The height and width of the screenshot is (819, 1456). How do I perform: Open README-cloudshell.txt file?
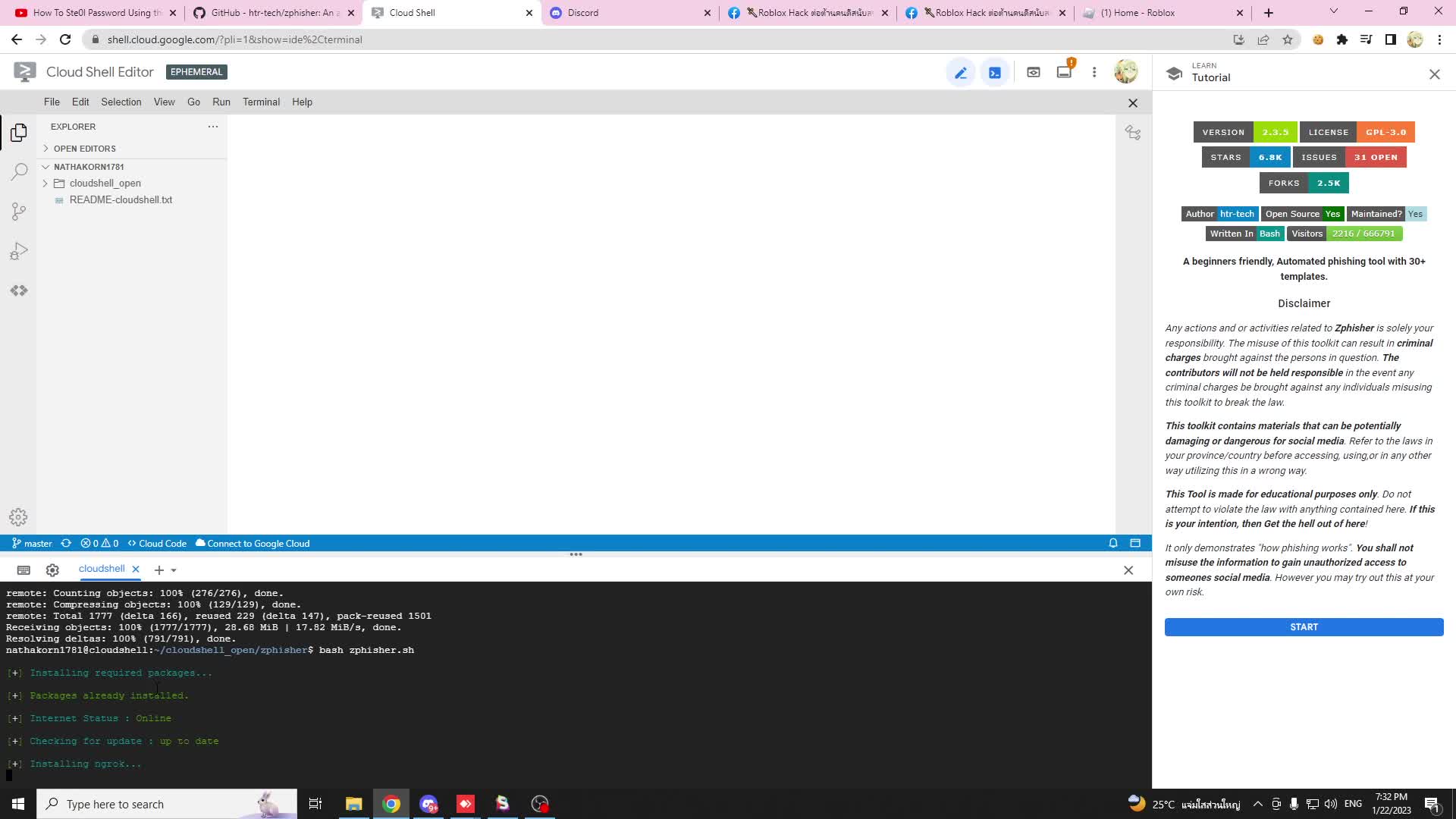[x=121, y=200]
